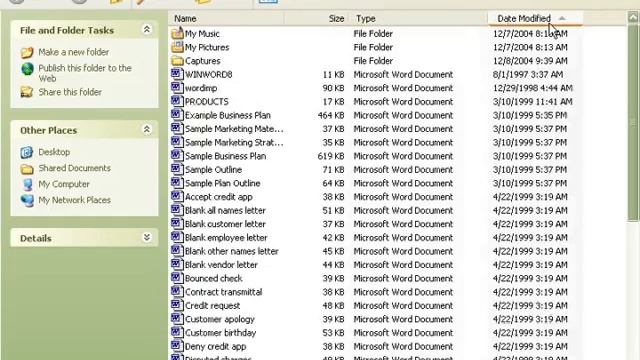Click the Make a new folder icon
Image resolution: width=640 pixels, height=360 pixels.
click(27, 52)
